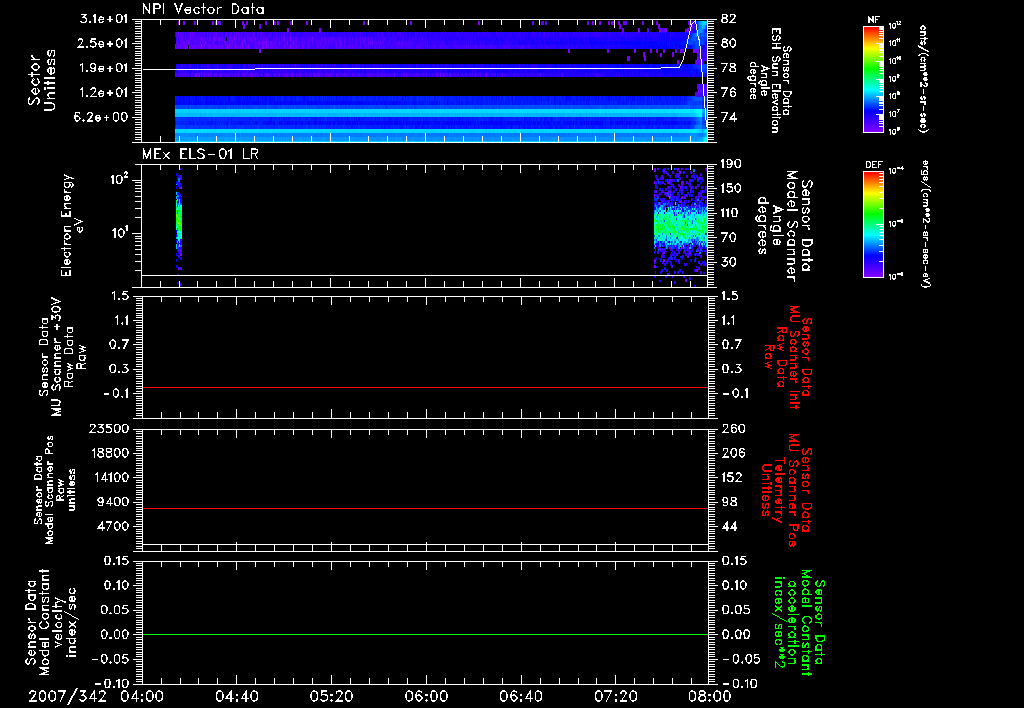Select the Electron Energy eV axis label
The height and width of the screenshot is (708, 1024).
point(72,225)
